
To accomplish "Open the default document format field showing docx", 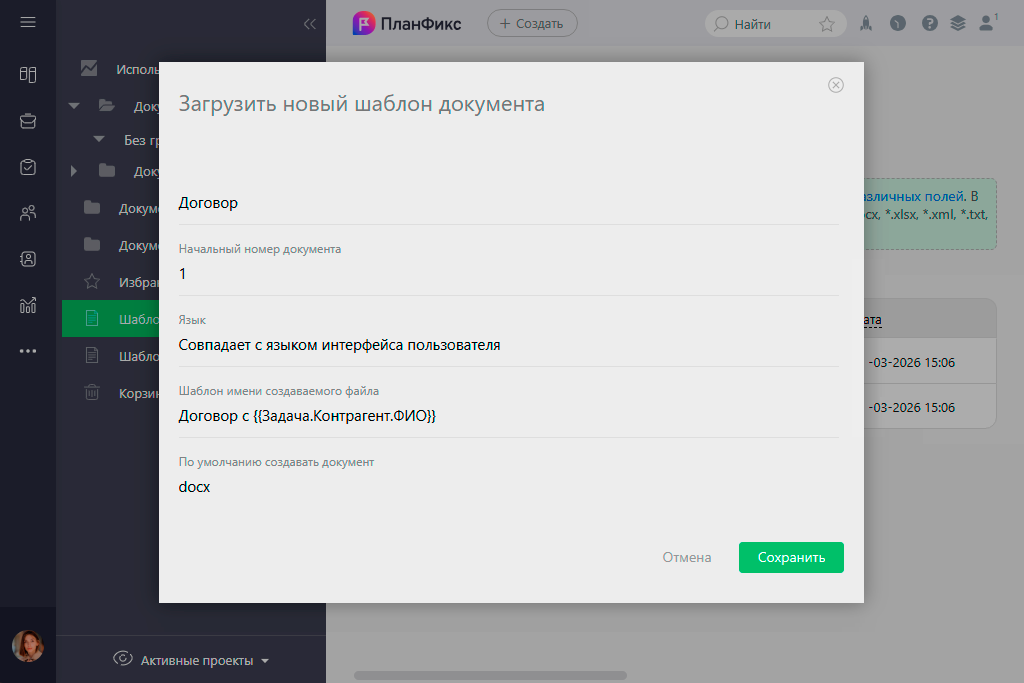I will (x=508, y=488).
